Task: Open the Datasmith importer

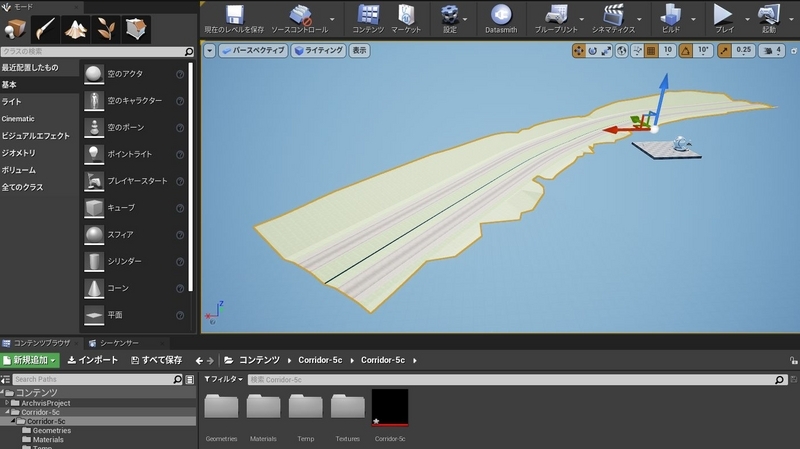Action: (x=501, y=19)
